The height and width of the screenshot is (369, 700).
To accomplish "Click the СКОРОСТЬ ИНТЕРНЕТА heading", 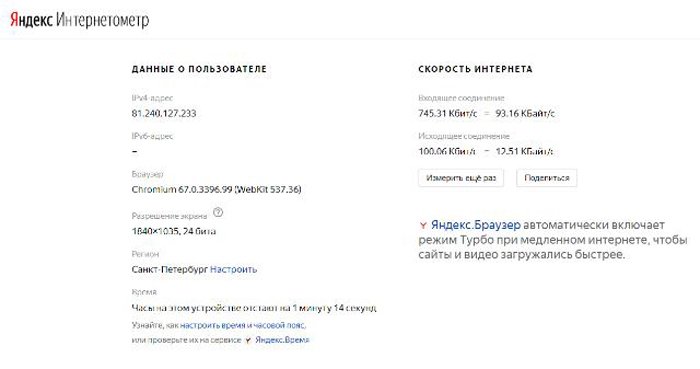I will [x=475, y=69].
